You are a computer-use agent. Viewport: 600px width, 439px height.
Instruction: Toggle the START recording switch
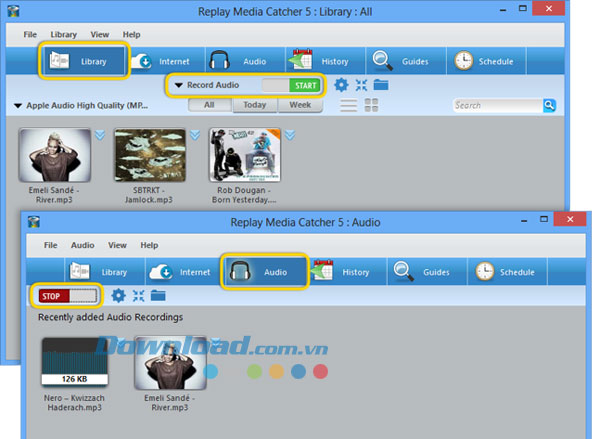point(291,85)
